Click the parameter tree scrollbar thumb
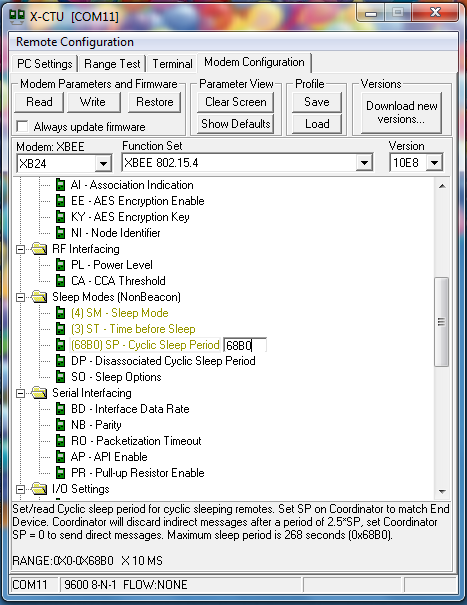The width and height of the screenshot is (467, 605). [x=442, y=322]
